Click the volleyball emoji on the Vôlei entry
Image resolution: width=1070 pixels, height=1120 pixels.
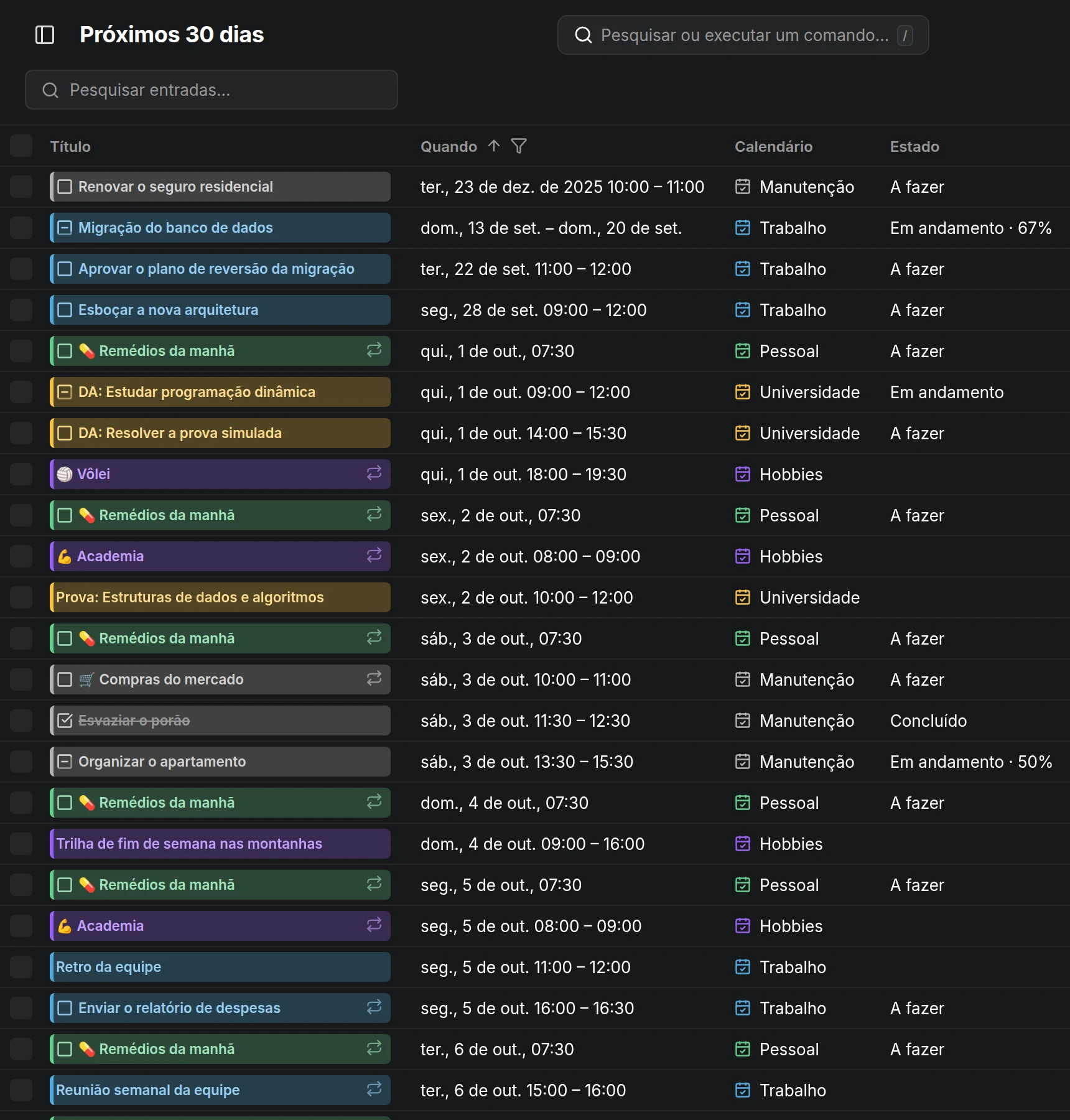pos(65,474)
